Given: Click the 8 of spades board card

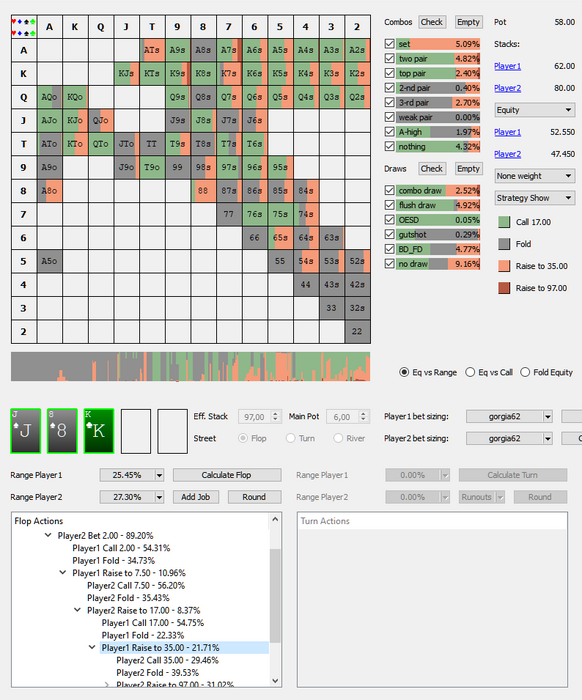Looking at the screenshot, I should coord(62,431).
